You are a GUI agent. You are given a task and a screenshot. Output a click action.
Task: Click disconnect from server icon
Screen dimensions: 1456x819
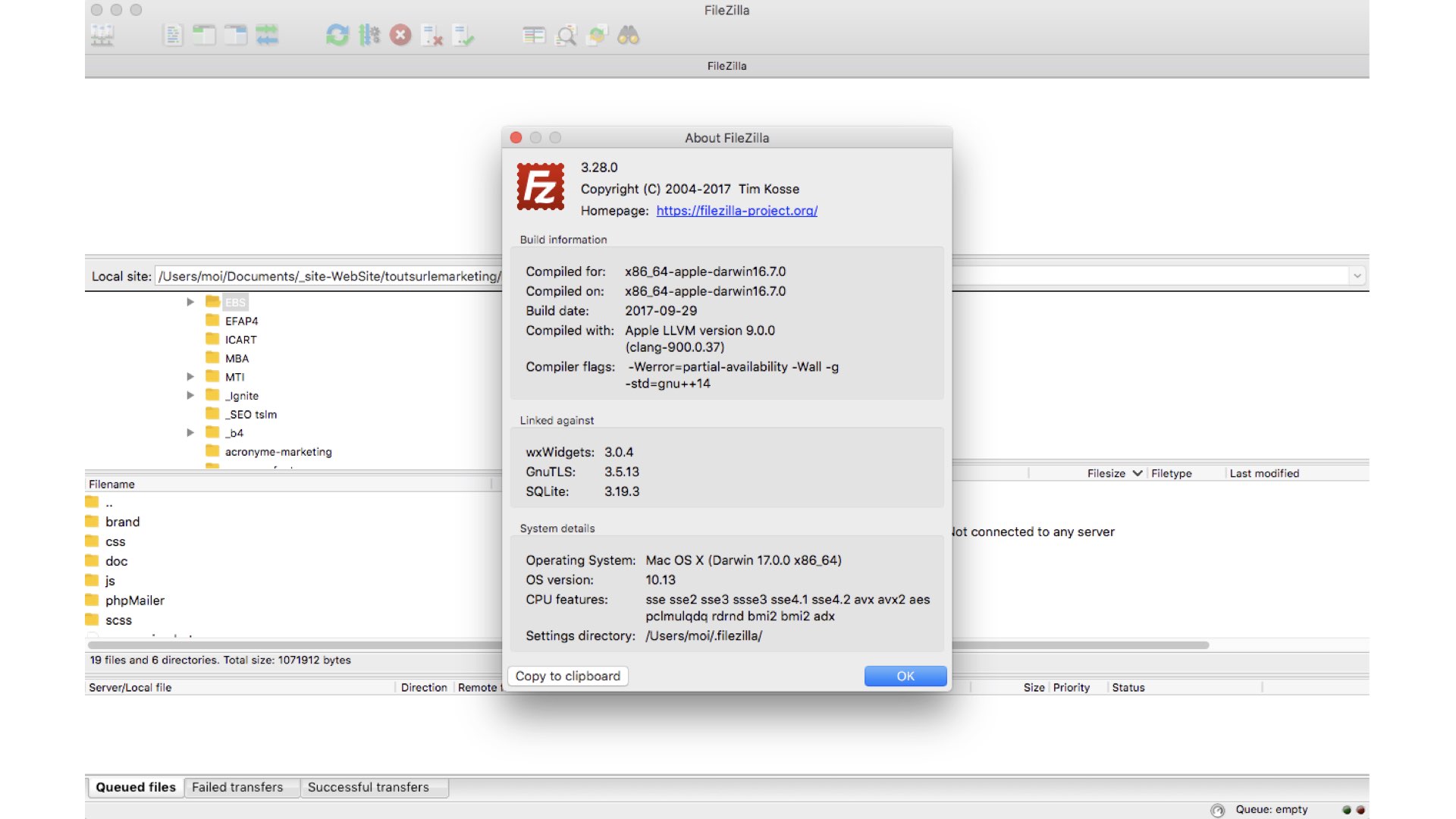tap(431, 35)
